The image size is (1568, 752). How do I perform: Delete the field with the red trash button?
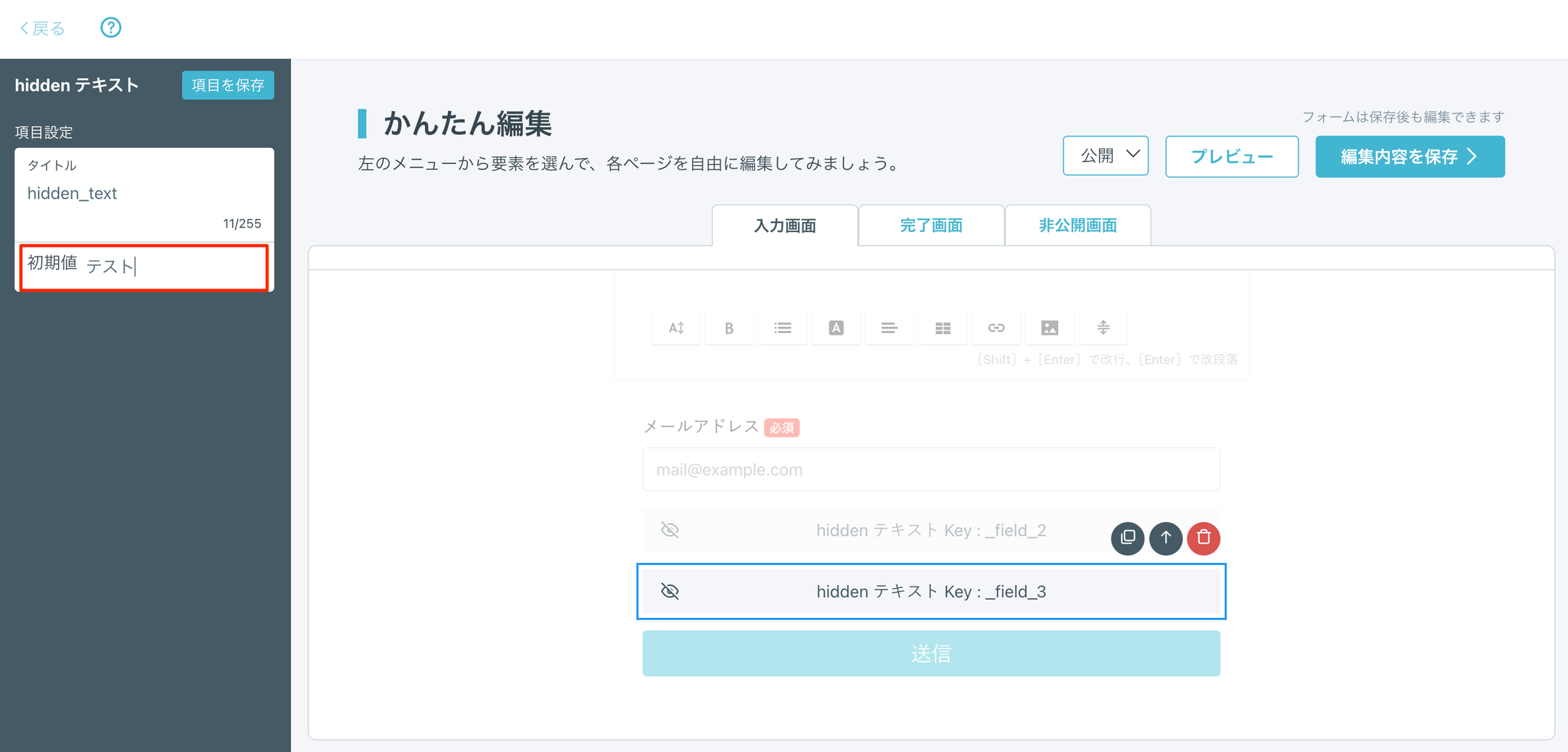pos(1204,538)
